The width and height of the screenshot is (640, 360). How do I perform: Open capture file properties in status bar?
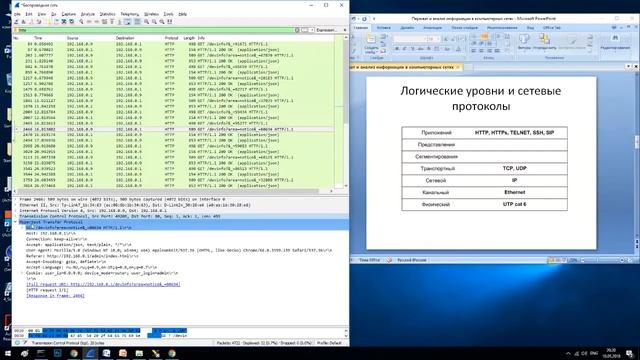point(24,343)
